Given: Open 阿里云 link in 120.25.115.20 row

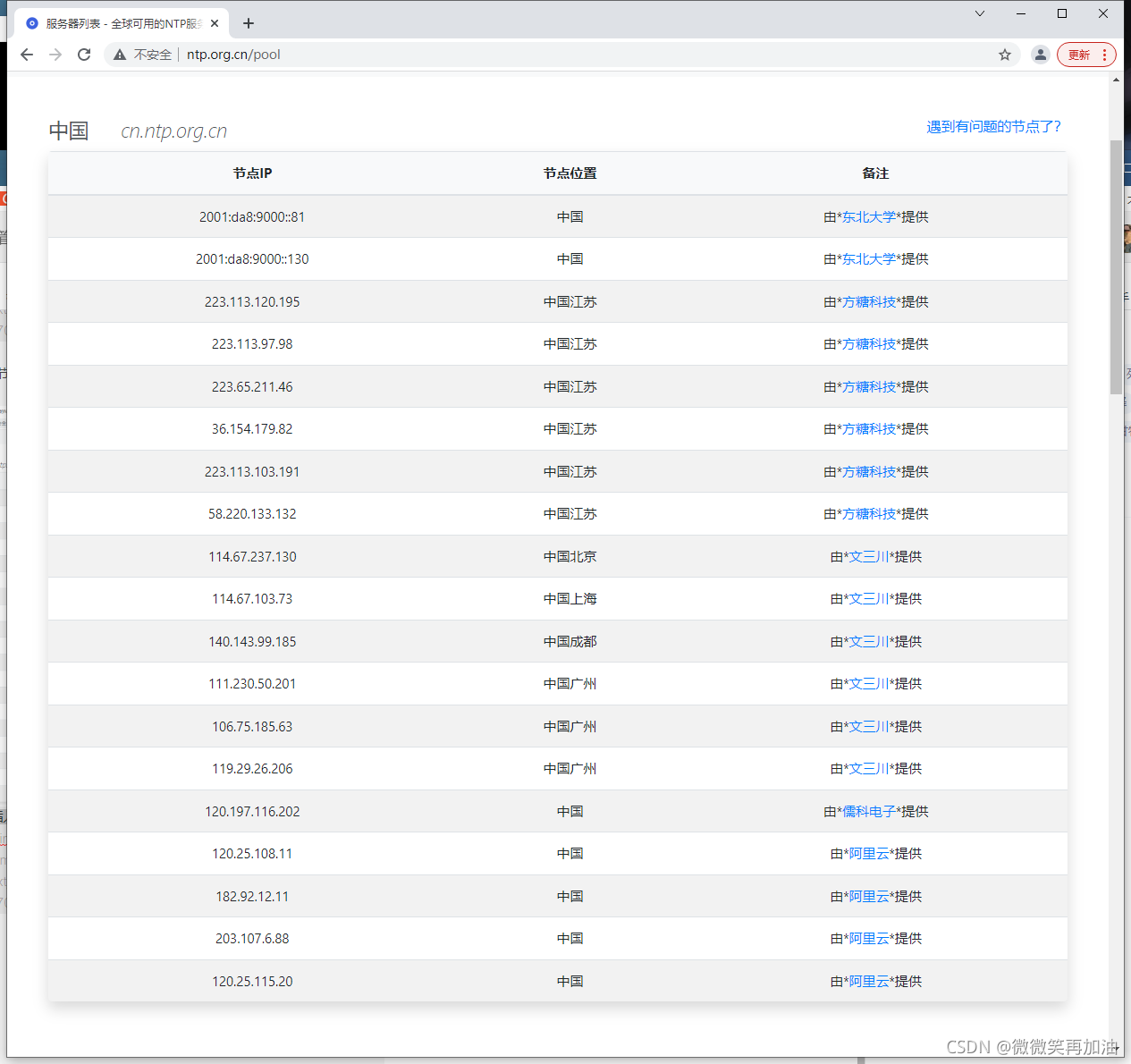Looking at the screenshot, I should pyautogui.click(x=869, y=981).
